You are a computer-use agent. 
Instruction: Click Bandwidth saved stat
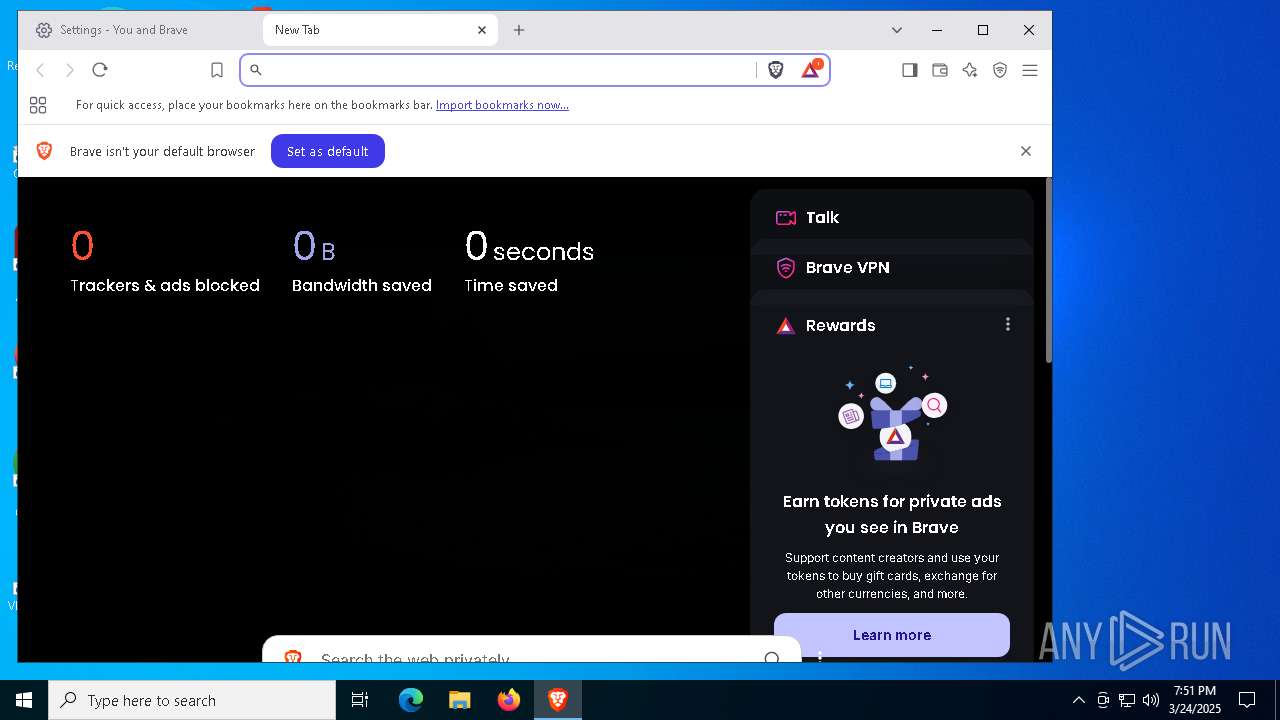[x=362, y=262]
